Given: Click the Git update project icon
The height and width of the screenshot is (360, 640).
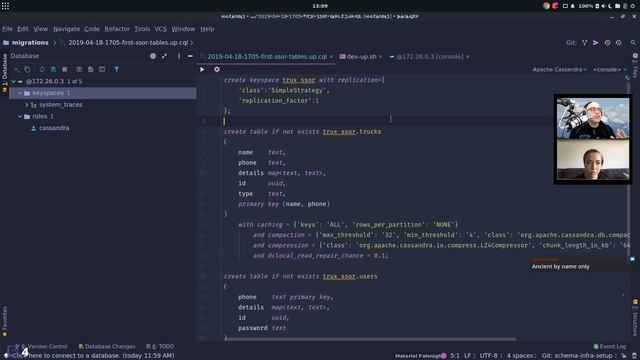Looking at the screenshot, I should [584, 42].
